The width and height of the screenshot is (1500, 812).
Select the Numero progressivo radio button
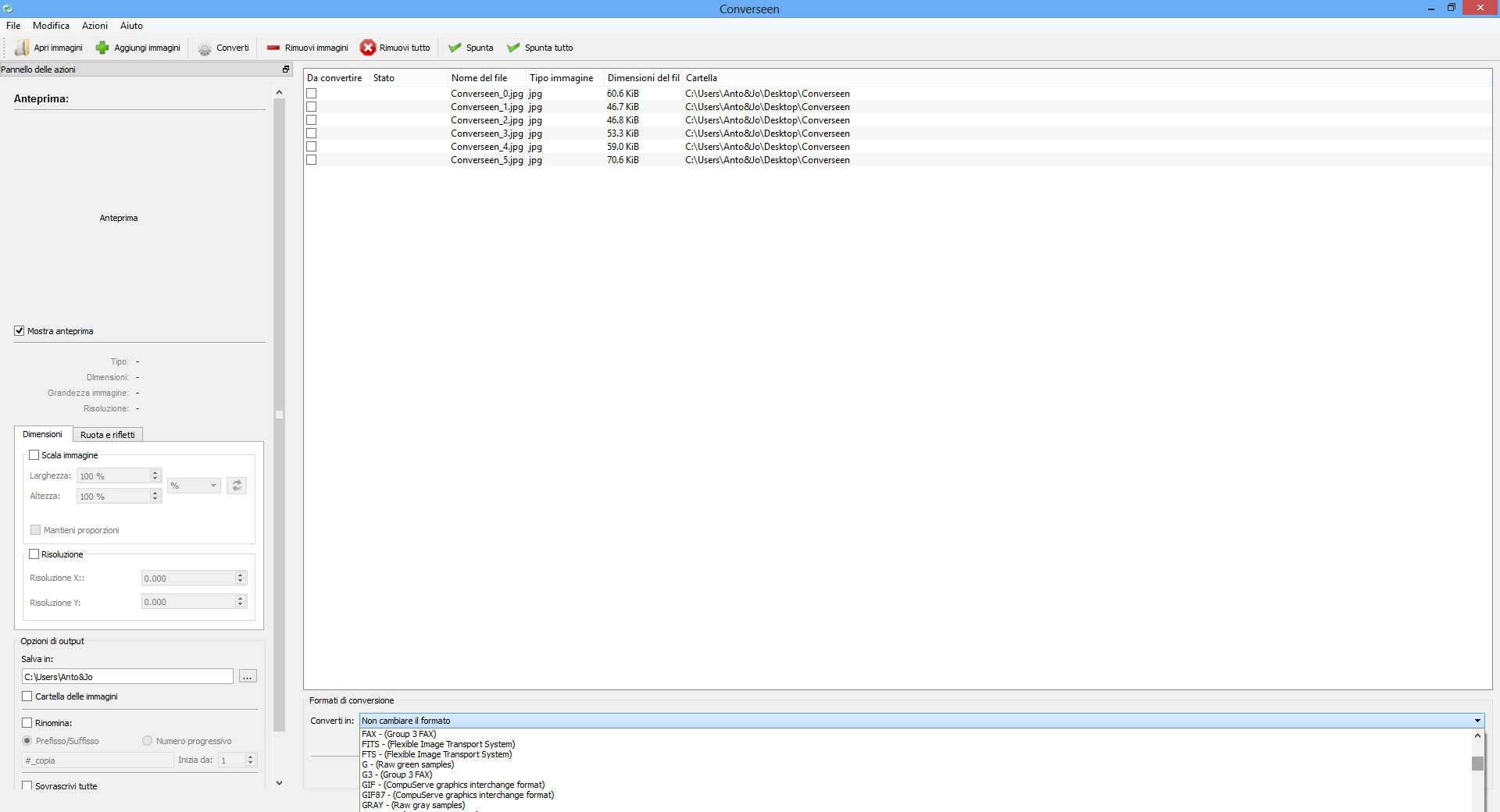(147, 741)
